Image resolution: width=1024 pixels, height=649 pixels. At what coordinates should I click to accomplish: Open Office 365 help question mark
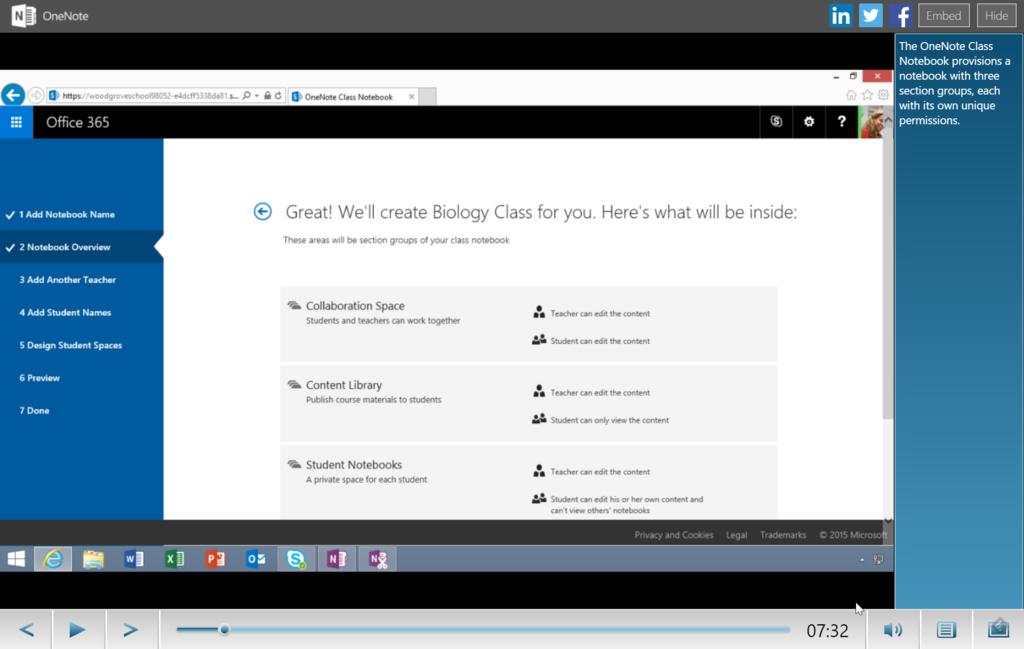click(841, 121)
